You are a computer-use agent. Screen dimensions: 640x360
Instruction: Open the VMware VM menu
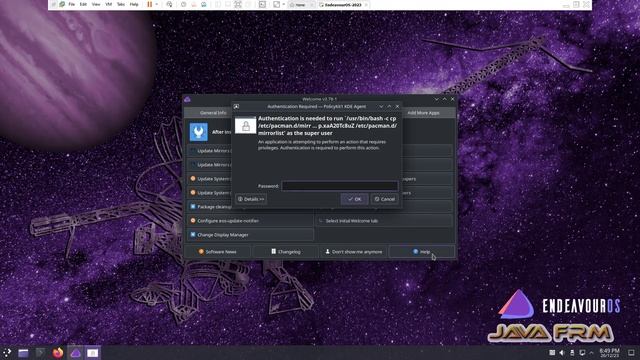click(109, 4)
